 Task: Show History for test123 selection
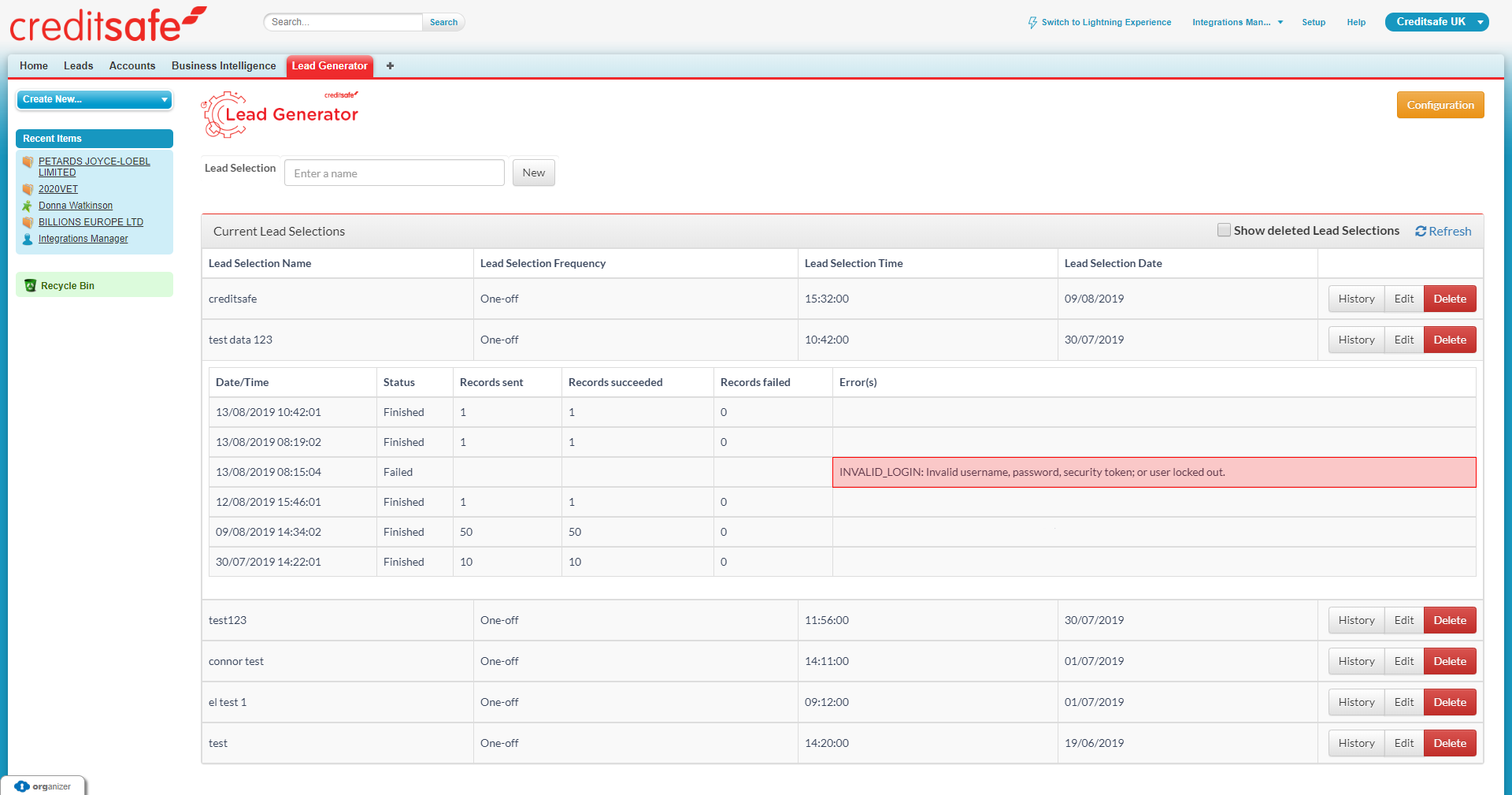1356,620
